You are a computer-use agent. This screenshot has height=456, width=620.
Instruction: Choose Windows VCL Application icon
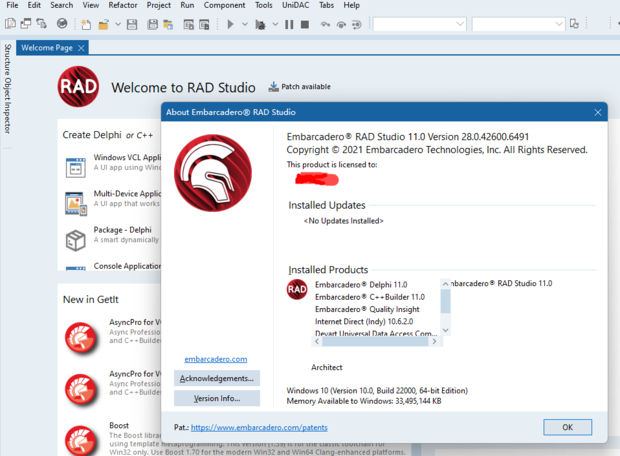pos(76,167)
